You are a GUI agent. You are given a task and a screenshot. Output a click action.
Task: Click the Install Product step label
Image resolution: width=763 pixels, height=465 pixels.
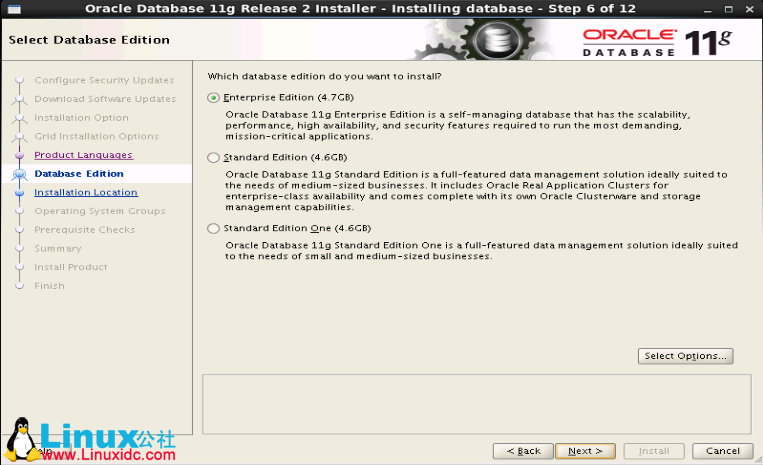pos(71,267)
